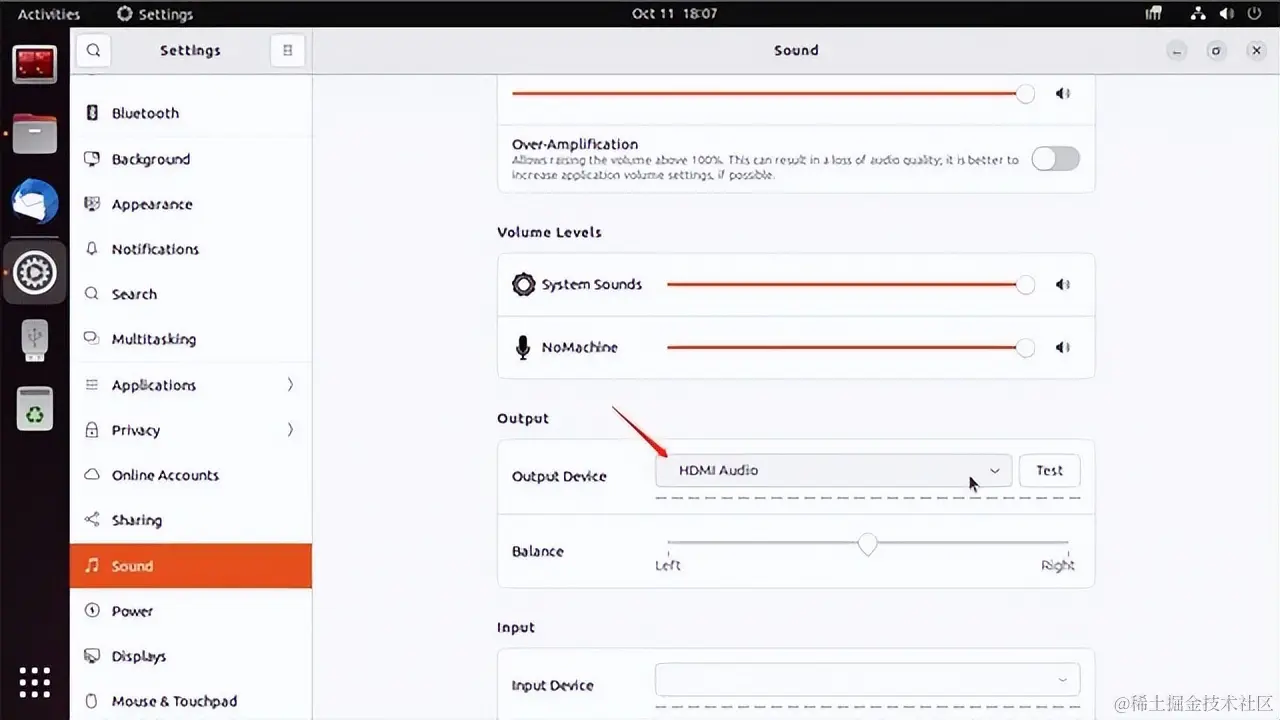Screen dimensions: 1280x720
Task: Click the System Sounds gear icon
Action: pyautogui.click(x=523, y=284)
